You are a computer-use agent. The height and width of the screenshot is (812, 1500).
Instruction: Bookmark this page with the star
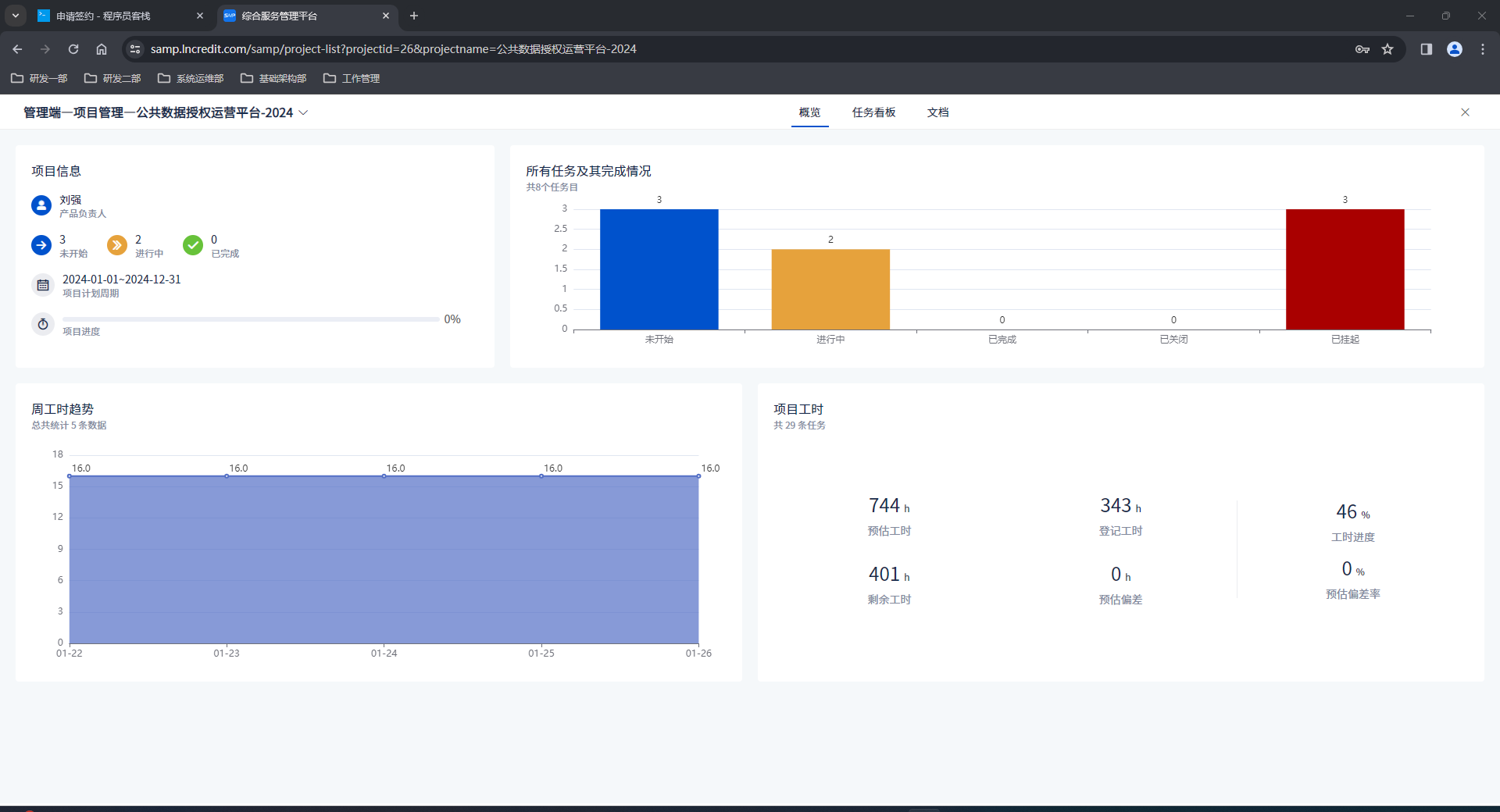pyautogui.click(x=1387, y=49)
